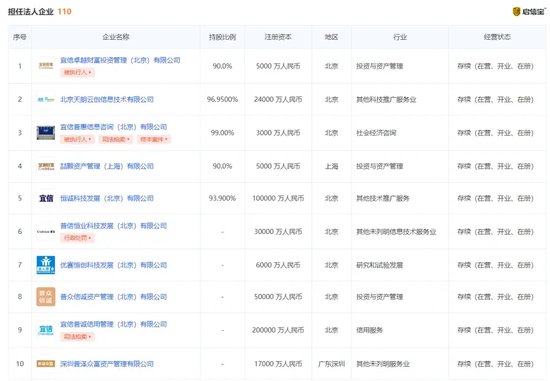Click the logo next to 普信恒业科技发展
The width and height of the screenshot is (550, 381).
46,232
